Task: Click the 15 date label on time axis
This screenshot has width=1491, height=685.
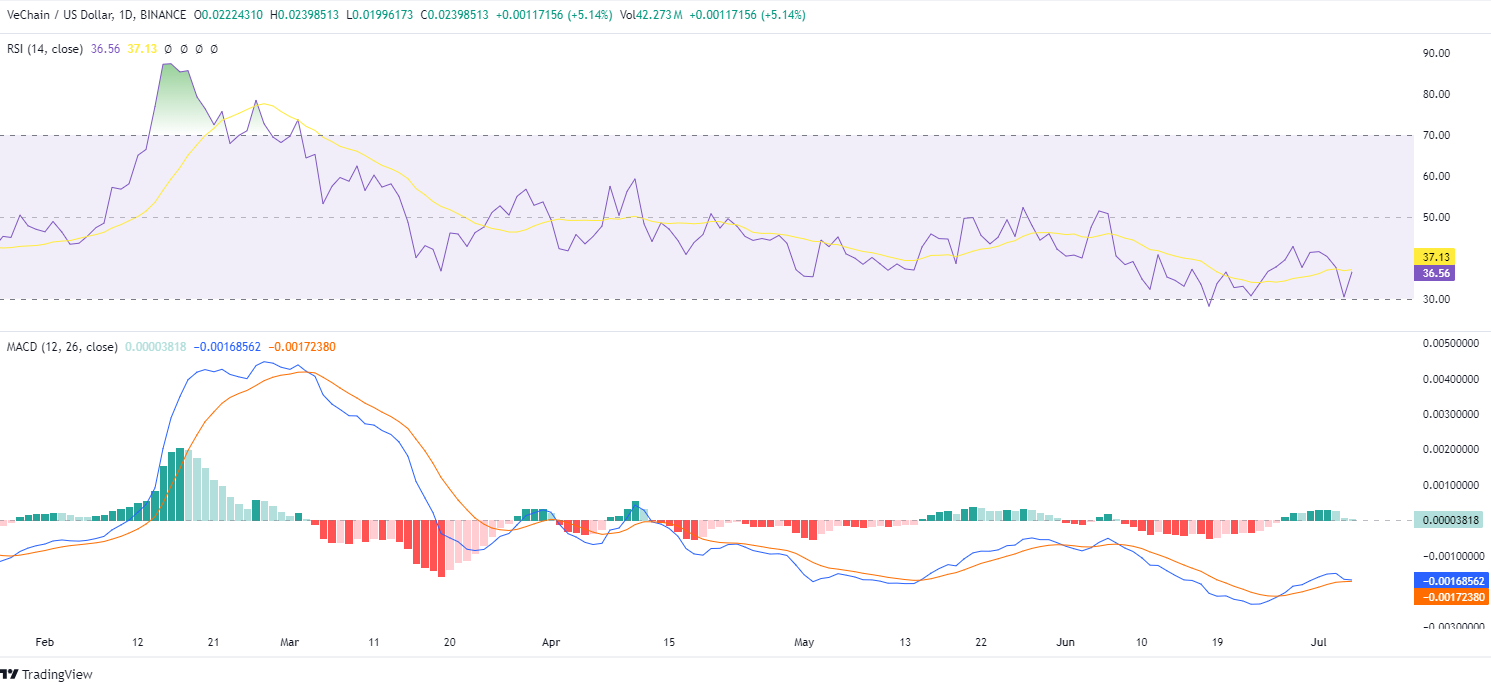Action: point(667,642)
